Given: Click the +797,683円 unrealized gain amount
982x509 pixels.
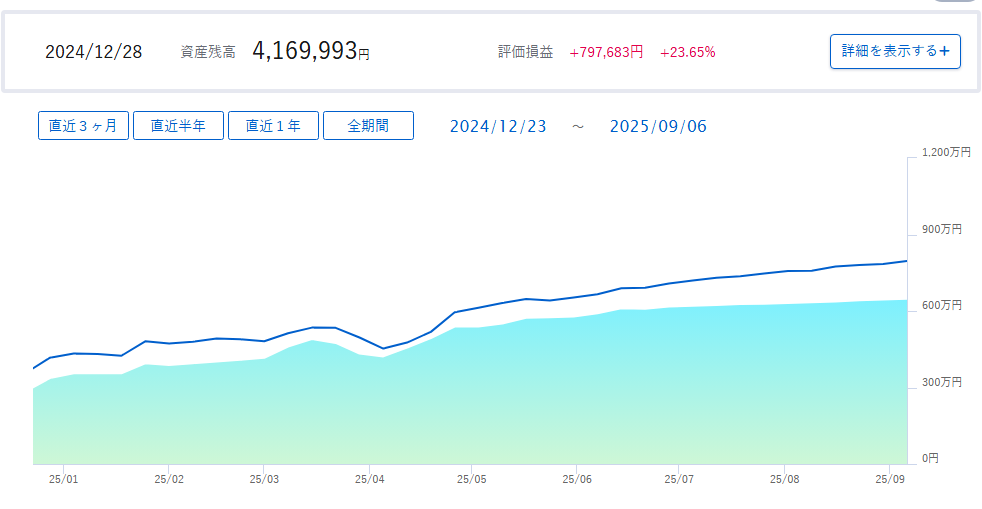Looking at the screenshot, I should pos(606,52).
